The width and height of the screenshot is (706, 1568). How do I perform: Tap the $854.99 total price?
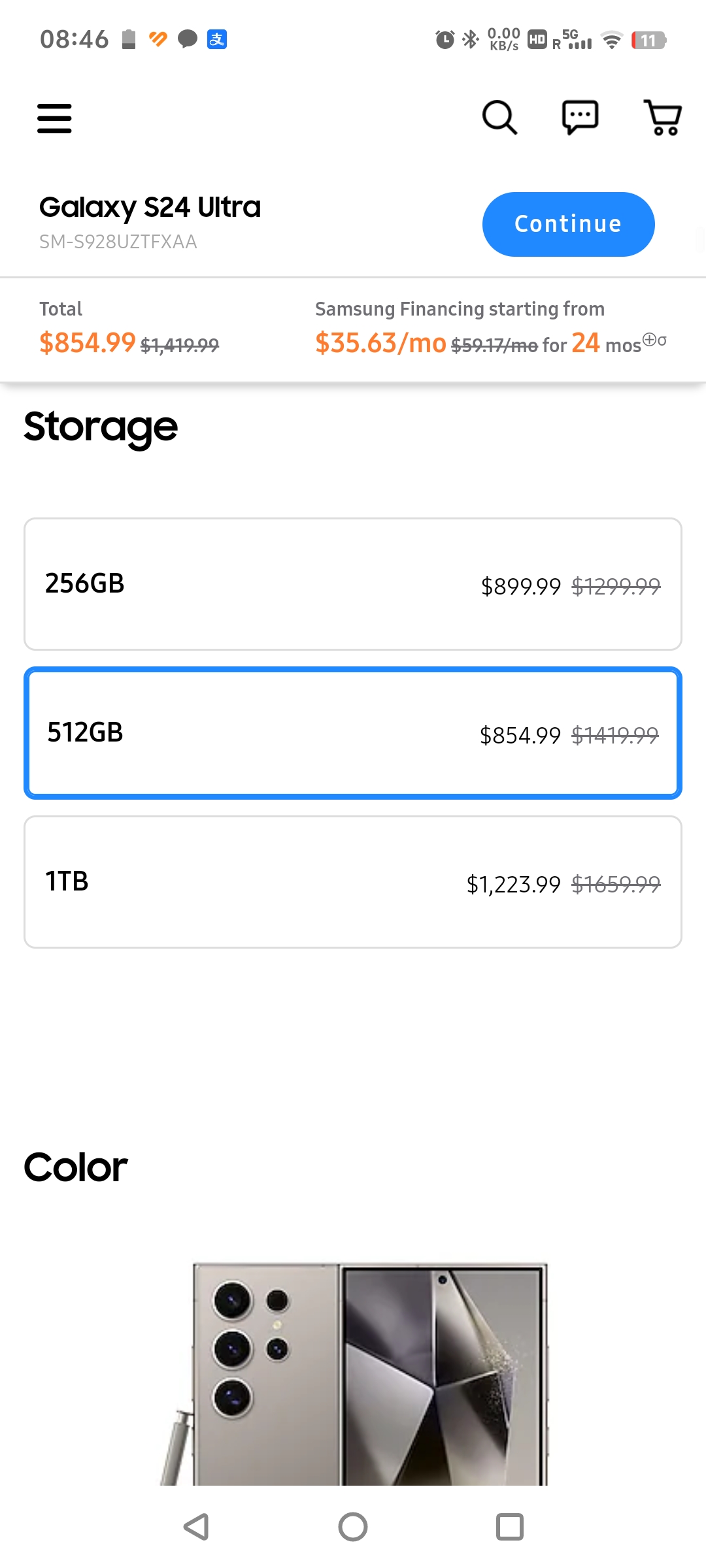[x=87, y=342]
